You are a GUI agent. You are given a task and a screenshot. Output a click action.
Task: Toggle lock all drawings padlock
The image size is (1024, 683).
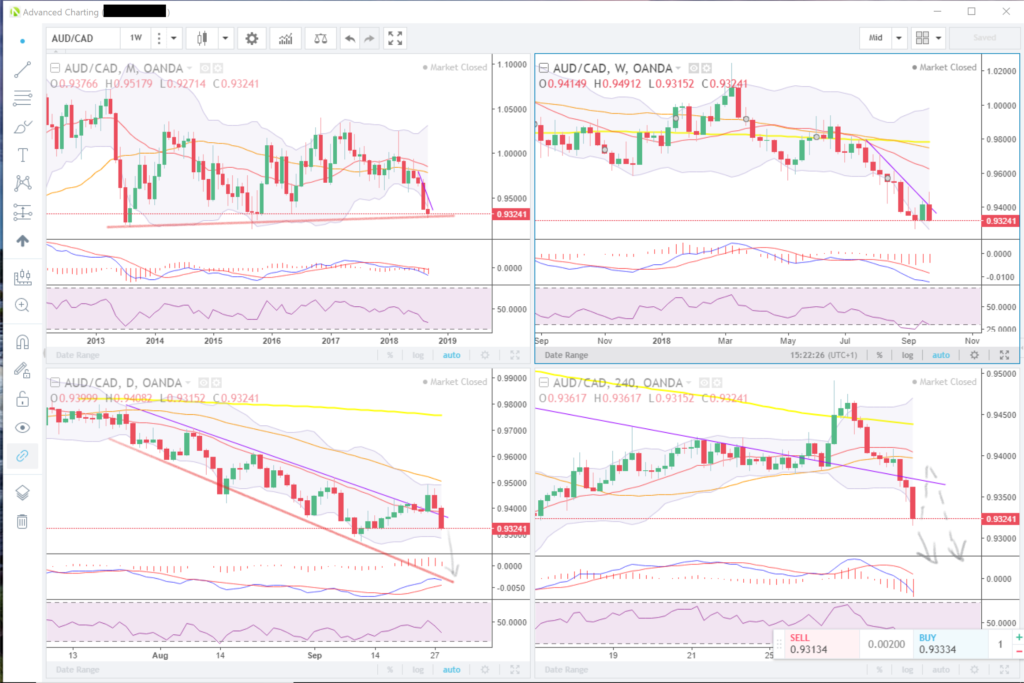pyautogui.click(x=22, y=399)
